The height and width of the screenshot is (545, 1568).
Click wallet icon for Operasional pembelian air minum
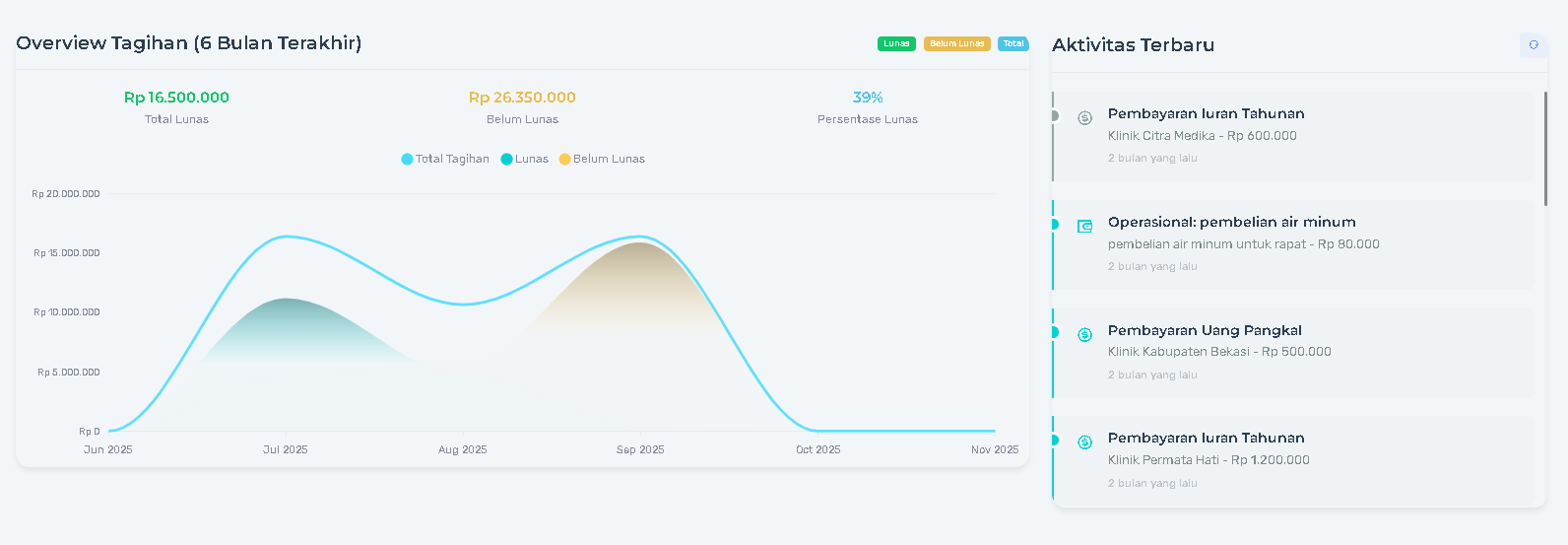click(1084, 226)
